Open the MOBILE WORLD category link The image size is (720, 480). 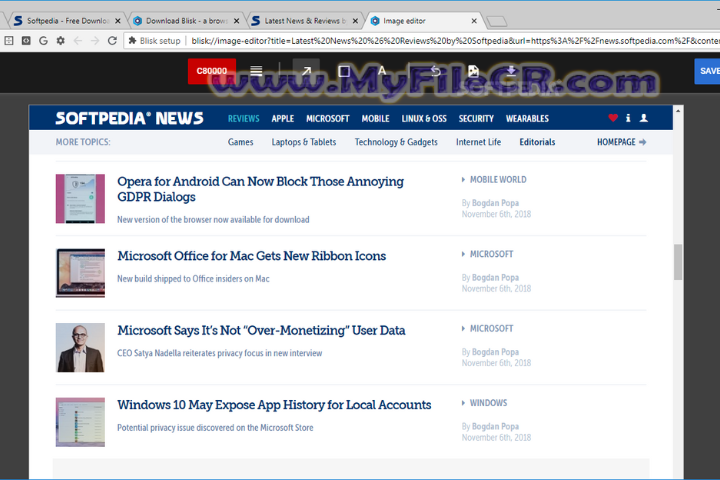coord(498,179)
